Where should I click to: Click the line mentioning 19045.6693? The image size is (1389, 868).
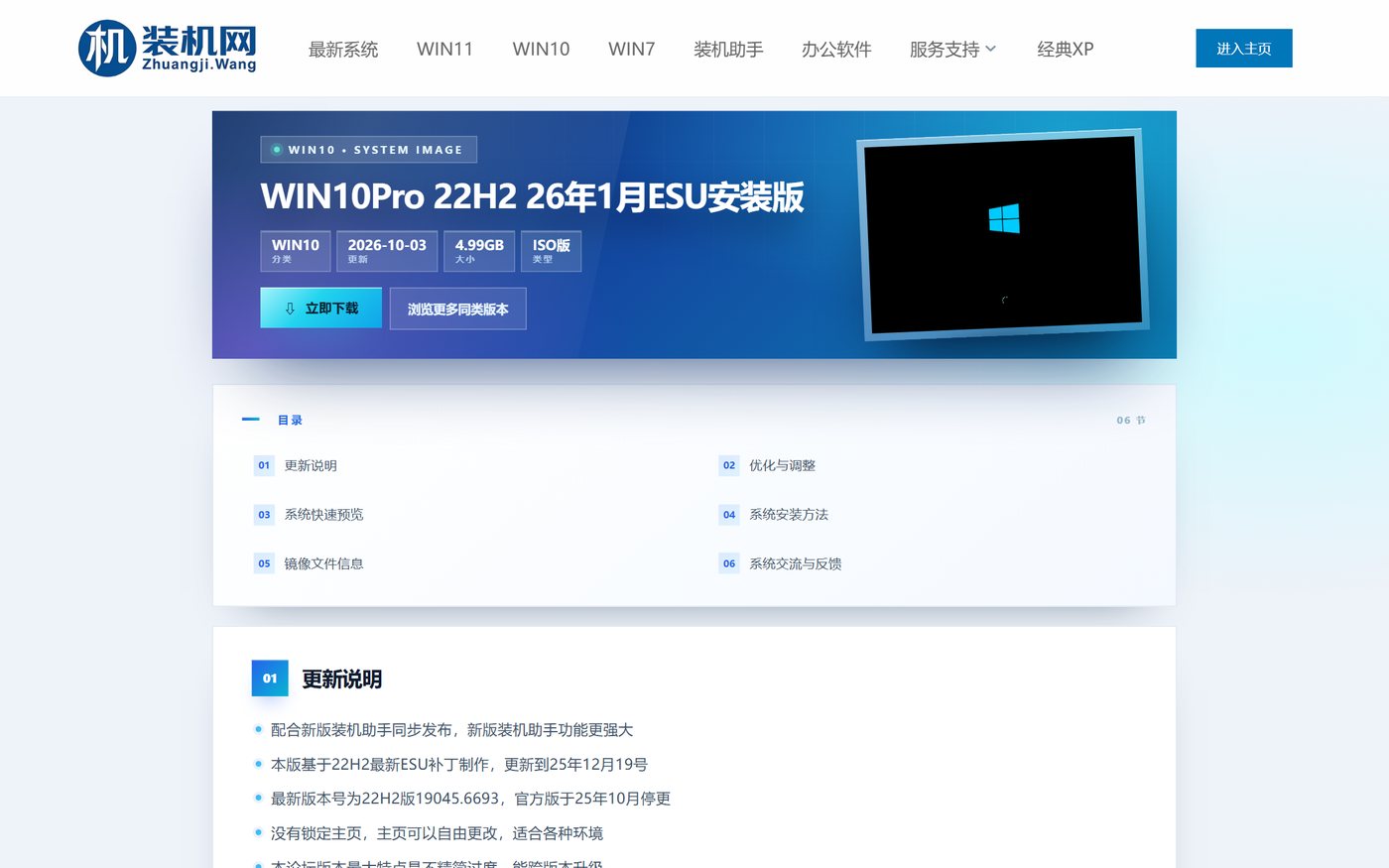point(470,799)
